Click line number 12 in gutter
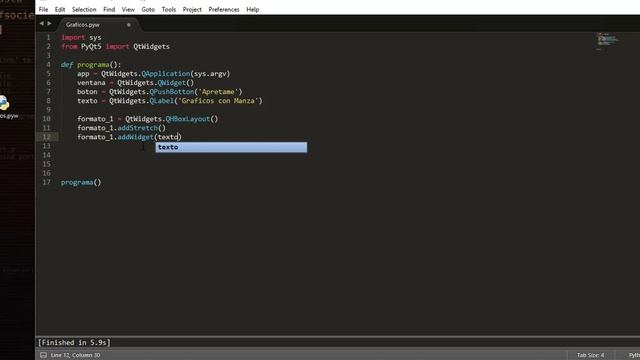Image resolution: width=640 pixels, height=360 pixels. pos(47,137)
